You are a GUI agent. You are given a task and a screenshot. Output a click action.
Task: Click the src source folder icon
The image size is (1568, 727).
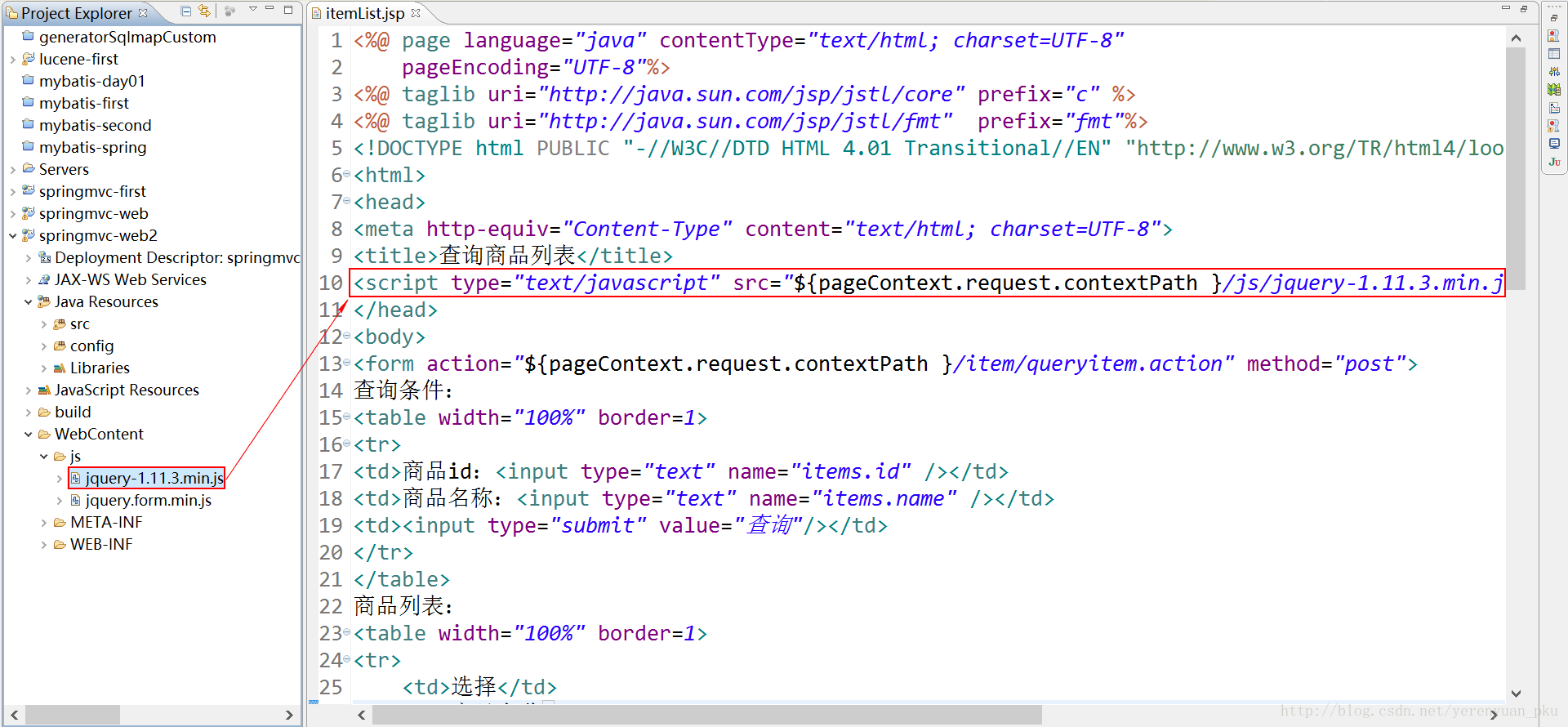tap(60, 323)
